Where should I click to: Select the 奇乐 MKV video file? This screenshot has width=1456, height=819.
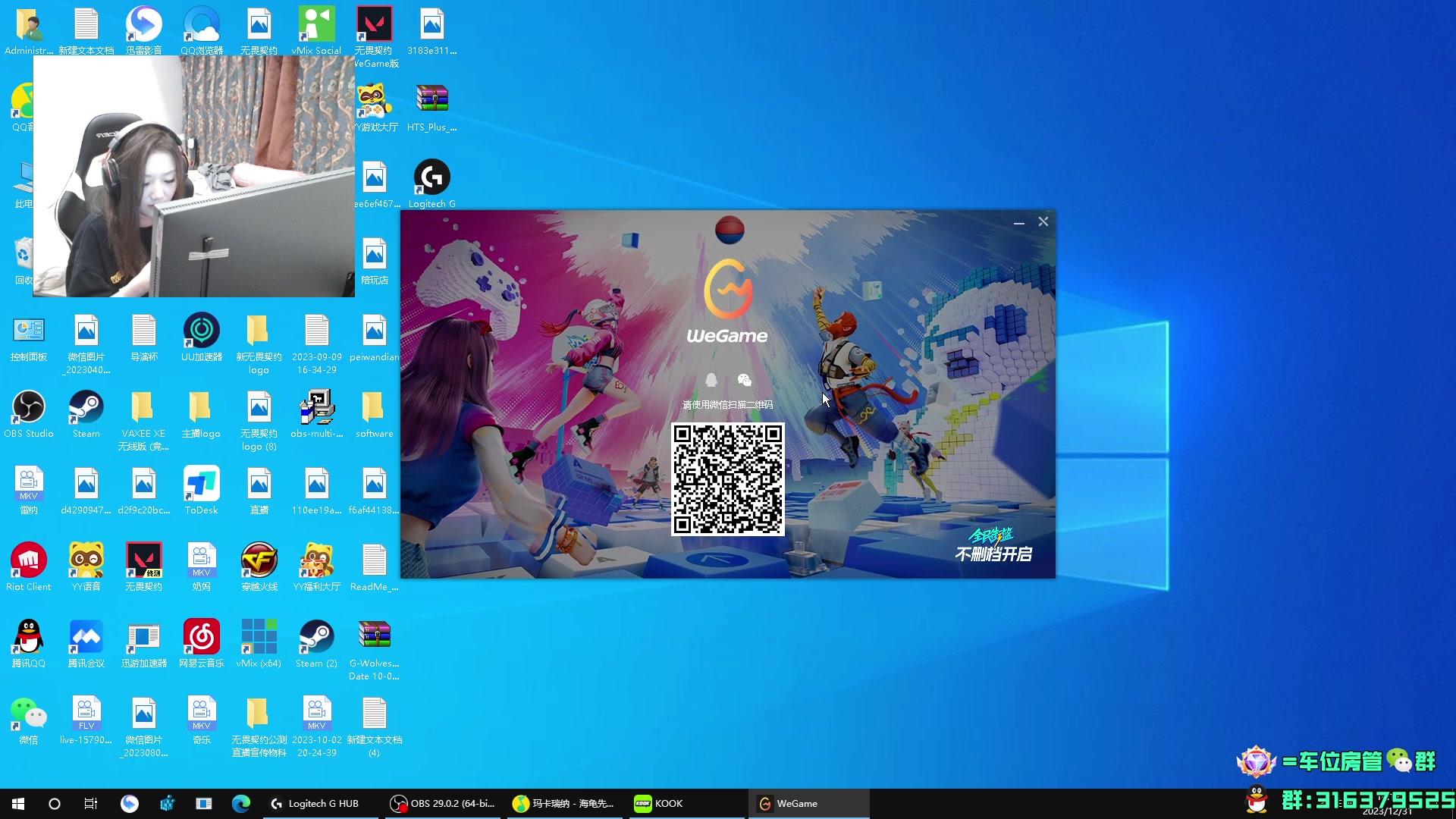[x=202, y=720]
